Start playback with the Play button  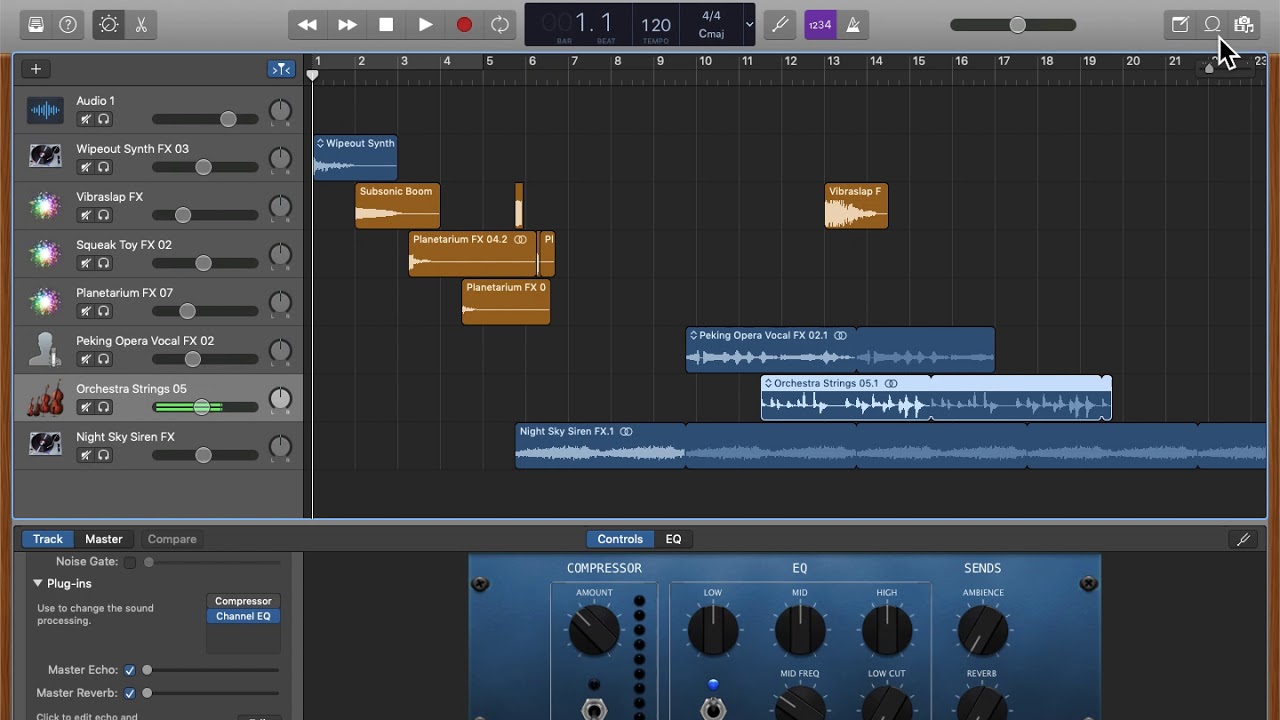[x=425, y=25]
